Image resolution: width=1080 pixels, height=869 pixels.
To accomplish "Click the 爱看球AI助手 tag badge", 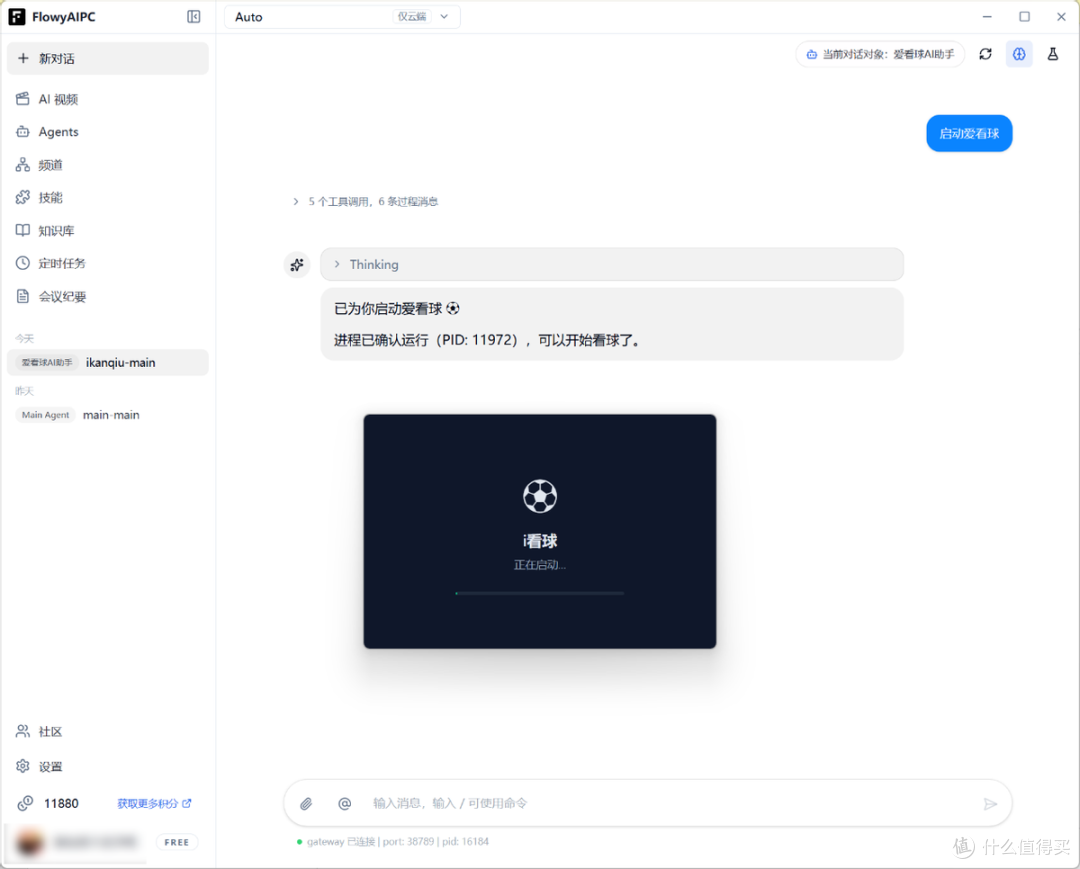I will pos(47,363).
